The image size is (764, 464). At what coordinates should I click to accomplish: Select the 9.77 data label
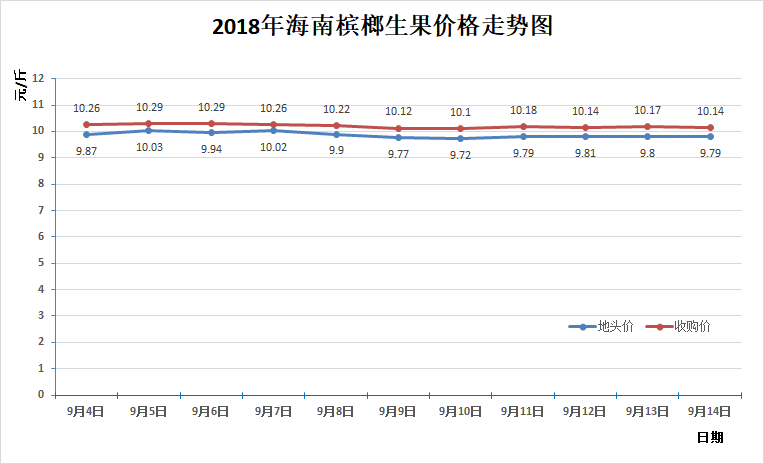point(399,154)
